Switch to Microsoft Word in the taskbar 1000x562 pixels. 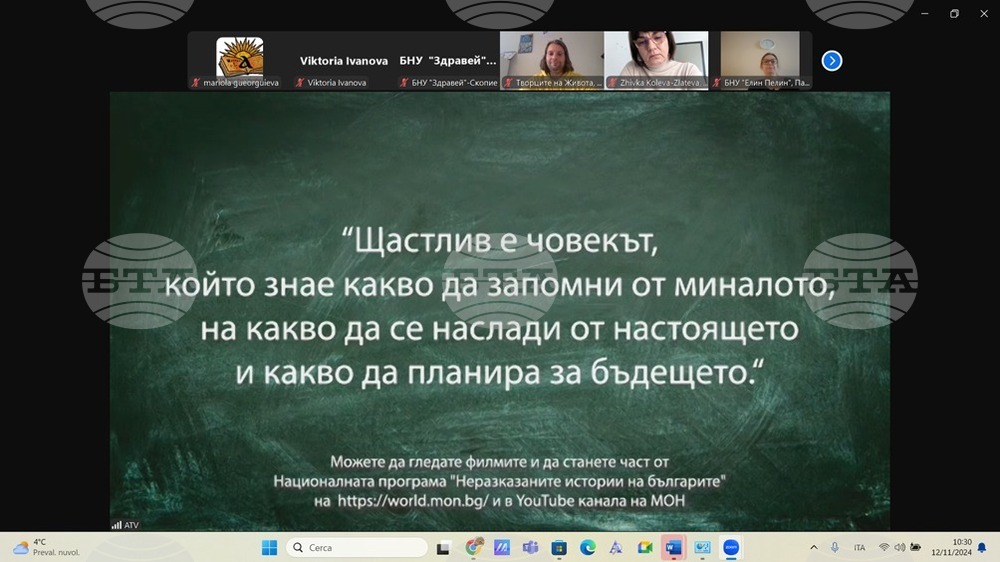673,547
